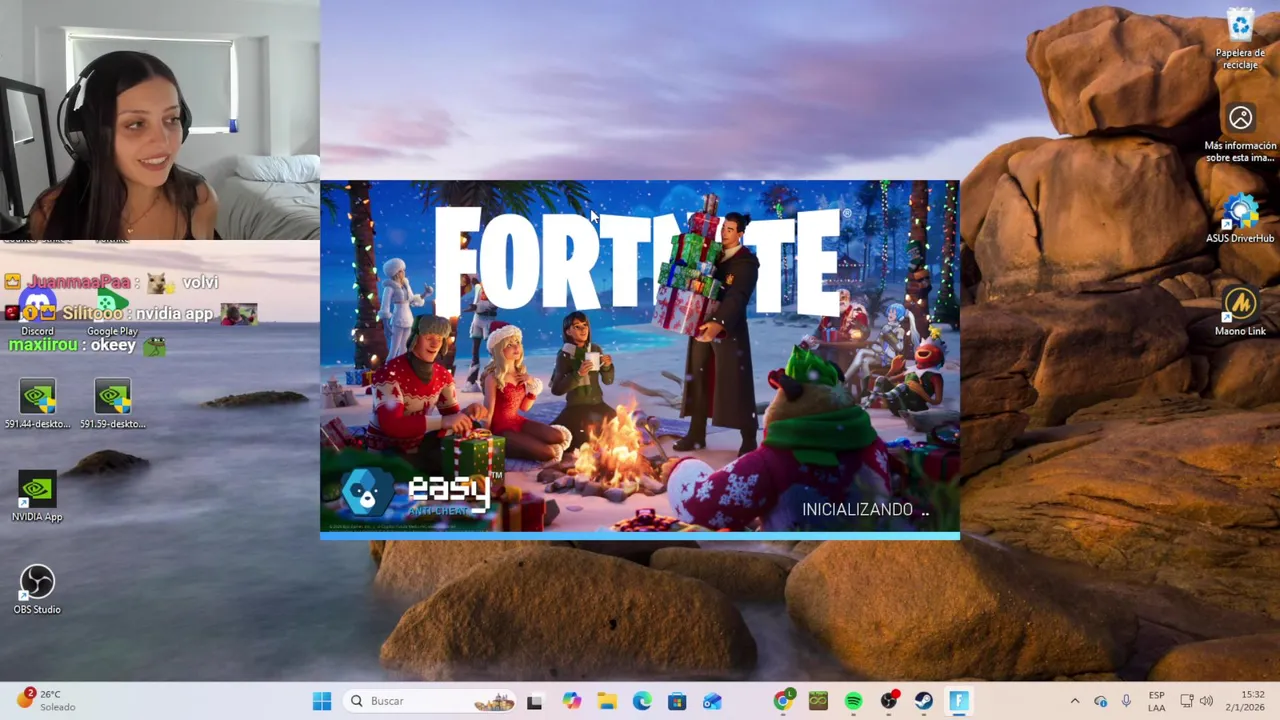
Task: Open Task View from the taskbar
Action: (534, 701)
